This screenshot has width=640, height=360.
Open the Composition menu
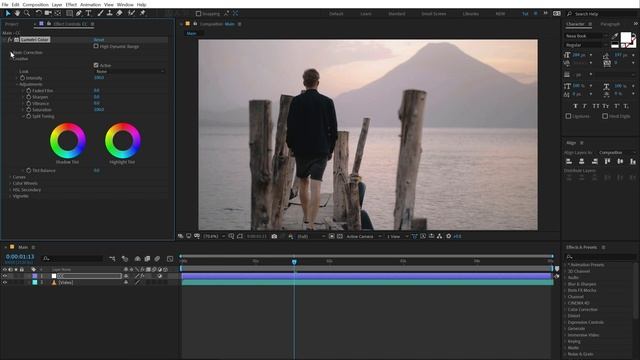pyautogui.click(x=36, y=4)
